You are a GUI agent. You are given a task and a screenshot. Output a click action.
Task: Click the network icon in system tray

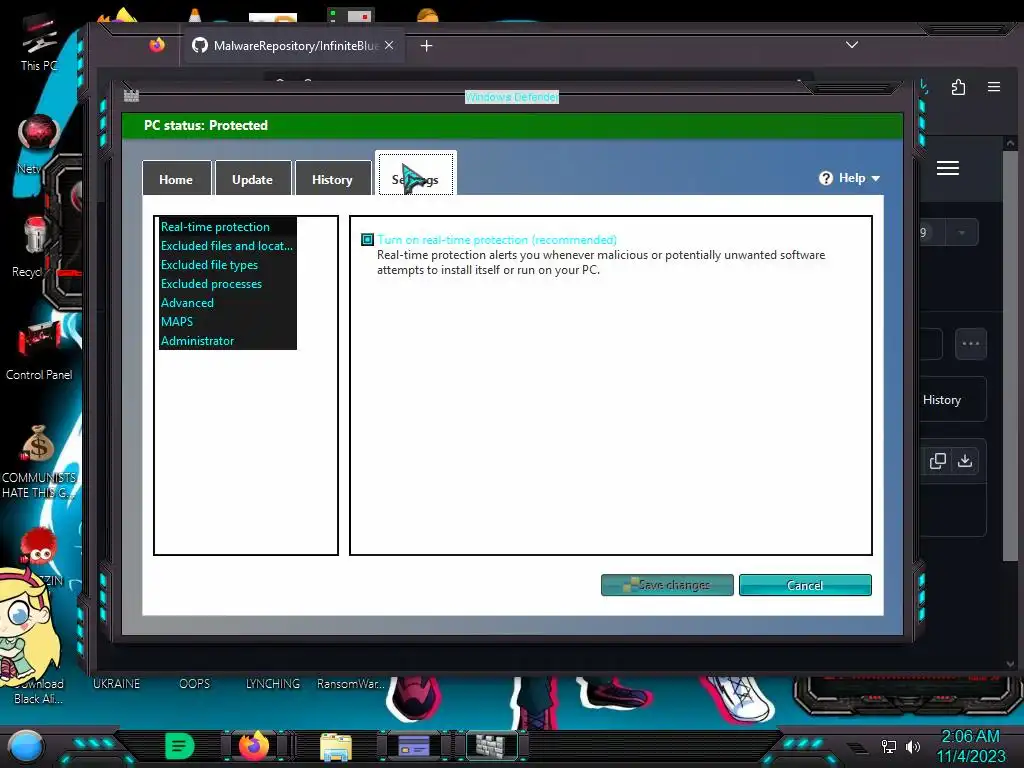point(888,746)
